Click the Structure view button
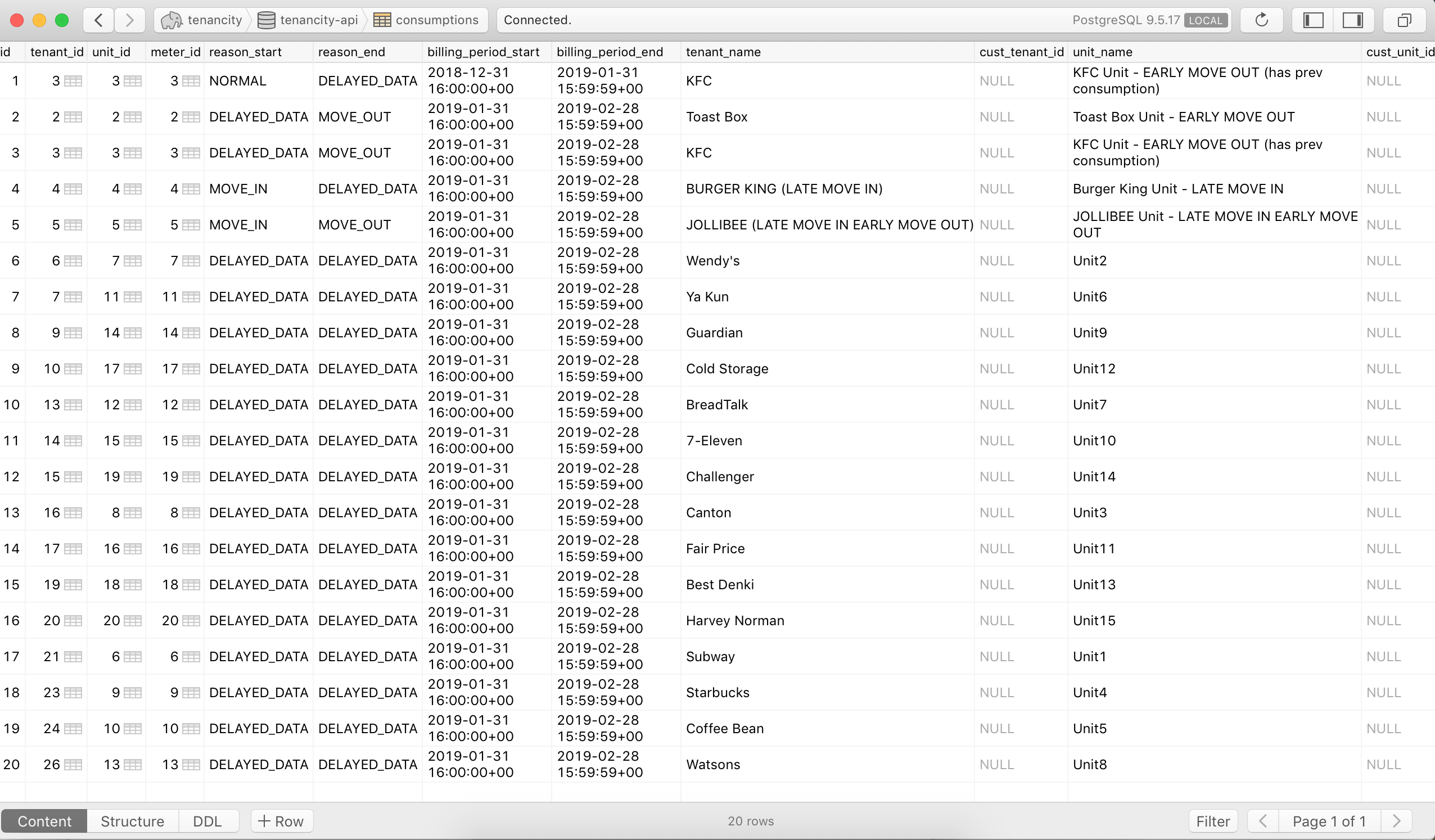 [x=131, y=821]
